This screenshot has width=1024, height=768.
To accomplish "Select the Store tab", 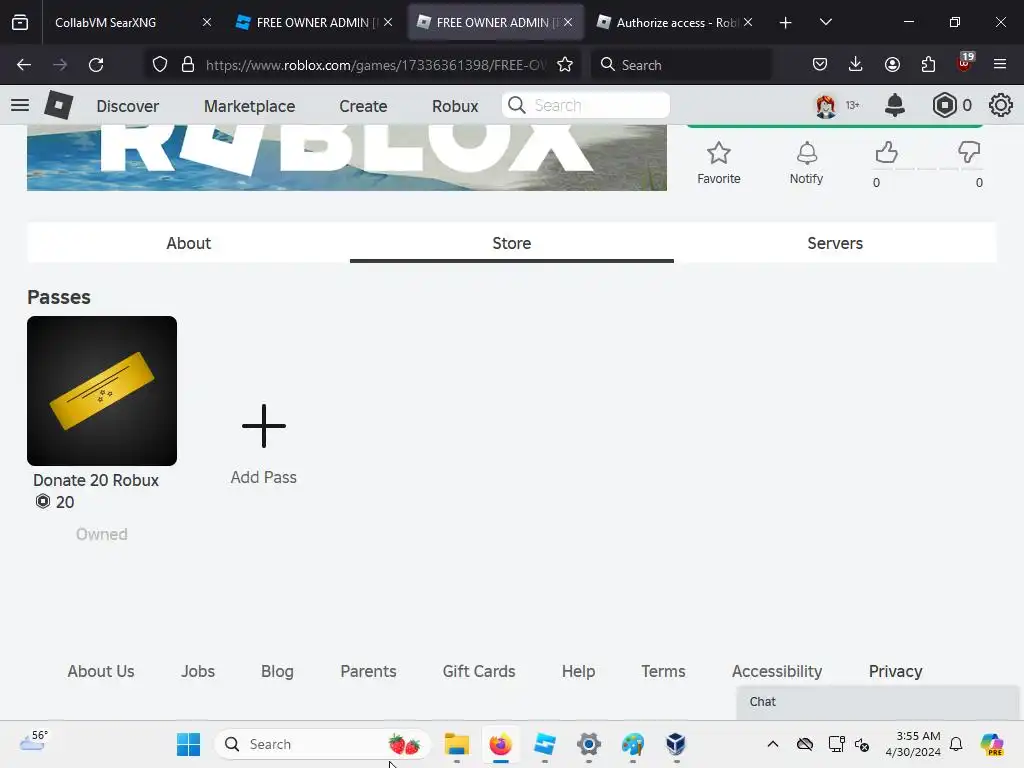I will pyautogui.click(x=511, y=243).
